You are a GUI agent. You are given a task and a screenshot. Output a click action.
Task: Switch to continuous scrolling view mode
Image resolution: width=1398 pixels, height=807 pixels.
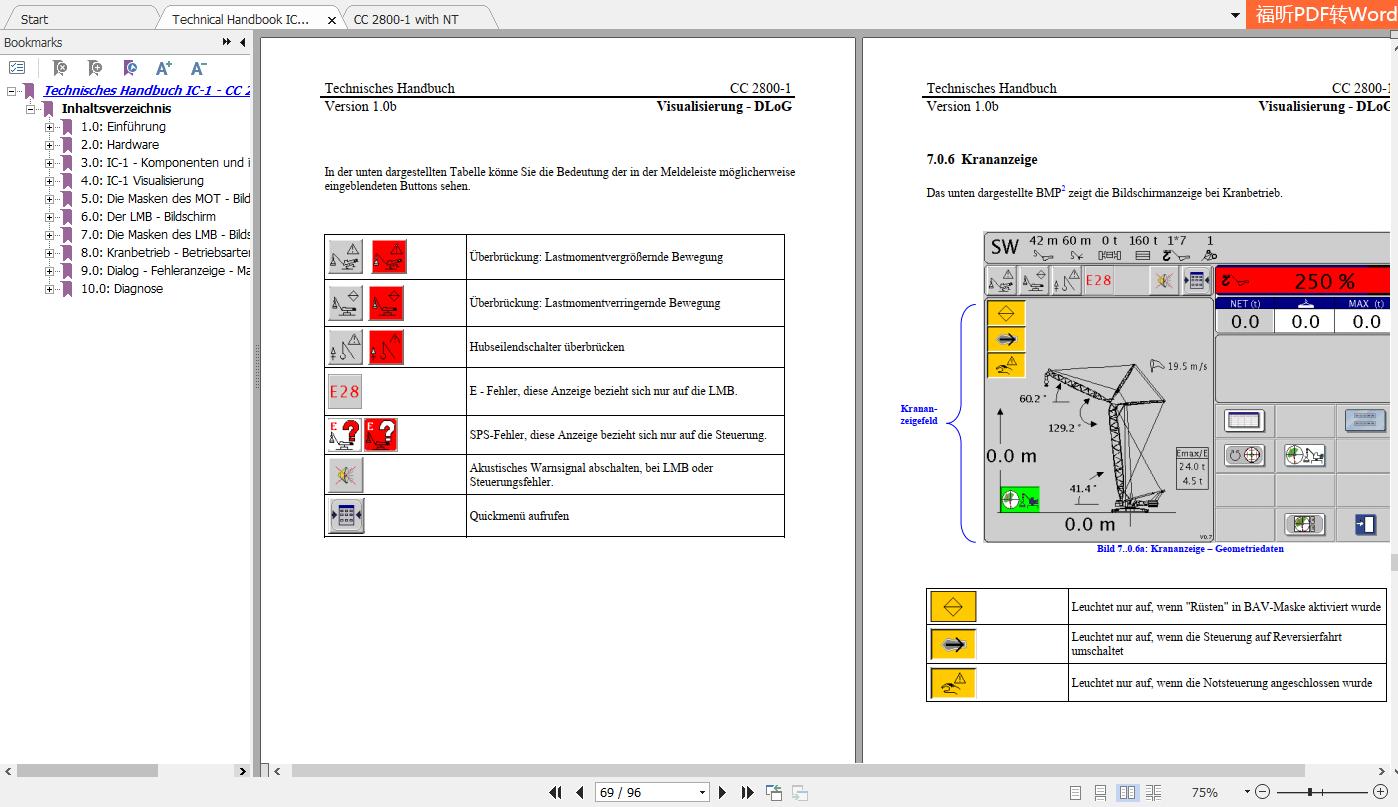point(1100,792)
